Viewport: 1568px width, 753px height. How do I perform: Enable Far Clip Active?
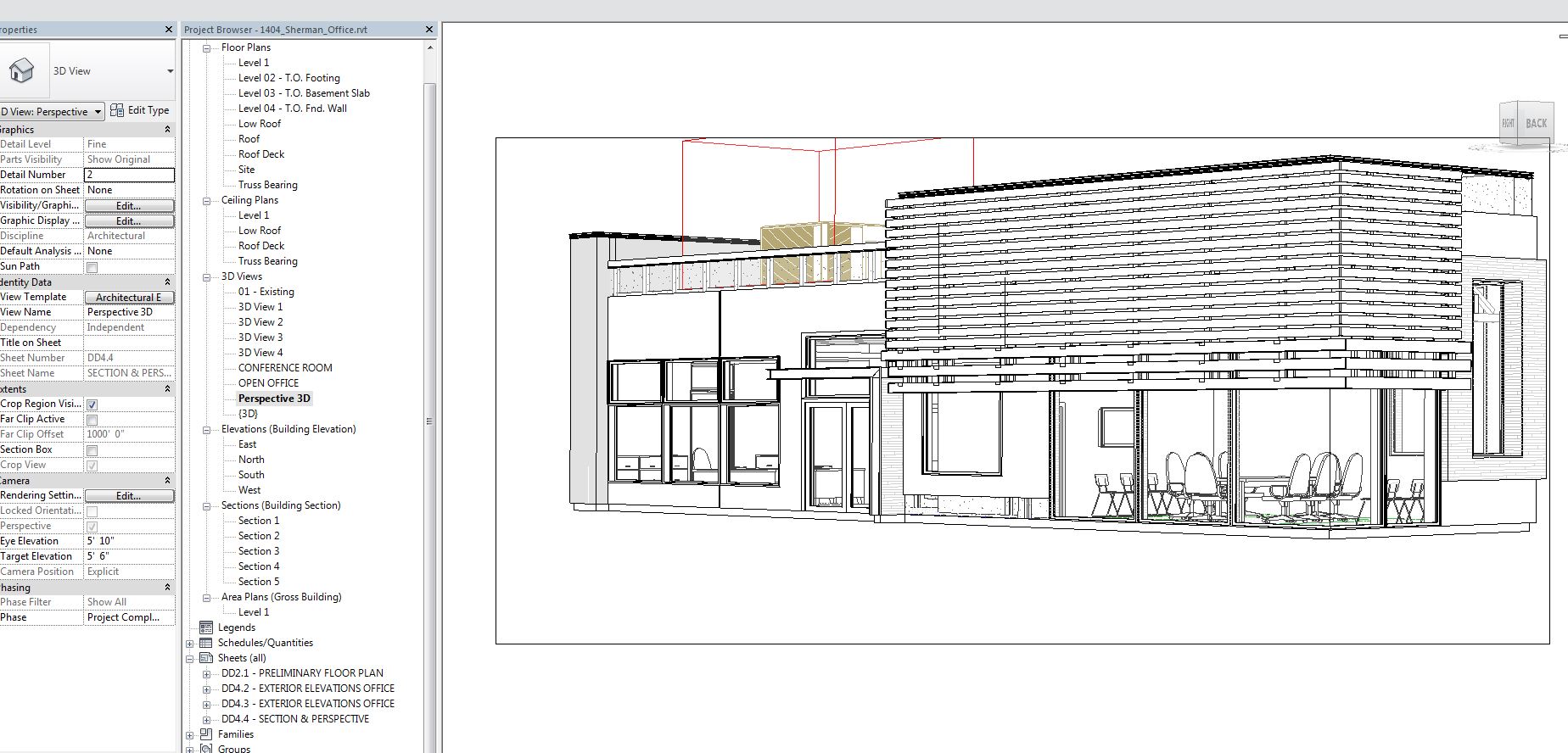[x=92, y=420]
